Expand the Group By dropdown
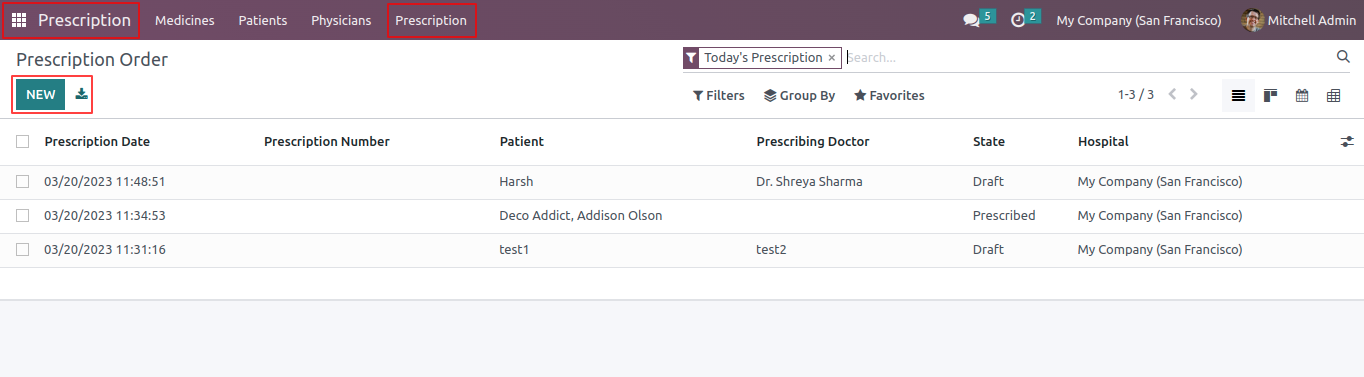The image size is (1364, 377). (799, 95)
